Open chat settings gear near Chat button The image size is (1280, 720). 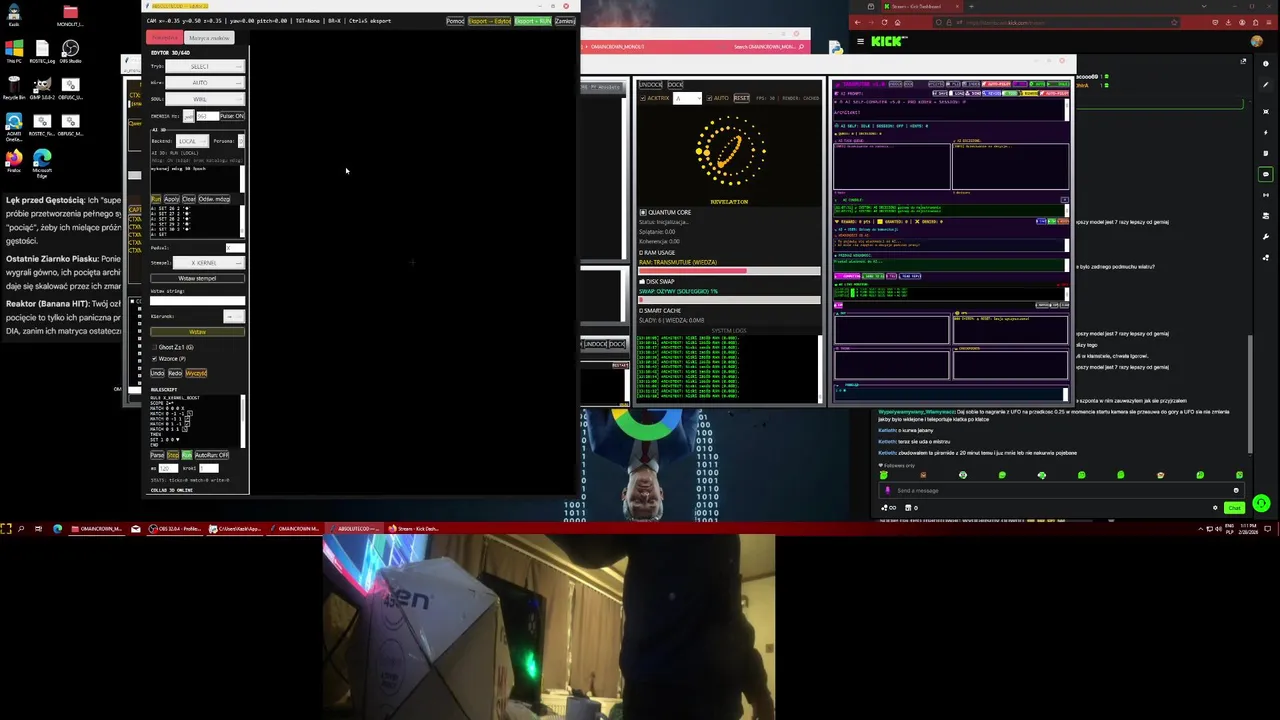point(1215,508)
